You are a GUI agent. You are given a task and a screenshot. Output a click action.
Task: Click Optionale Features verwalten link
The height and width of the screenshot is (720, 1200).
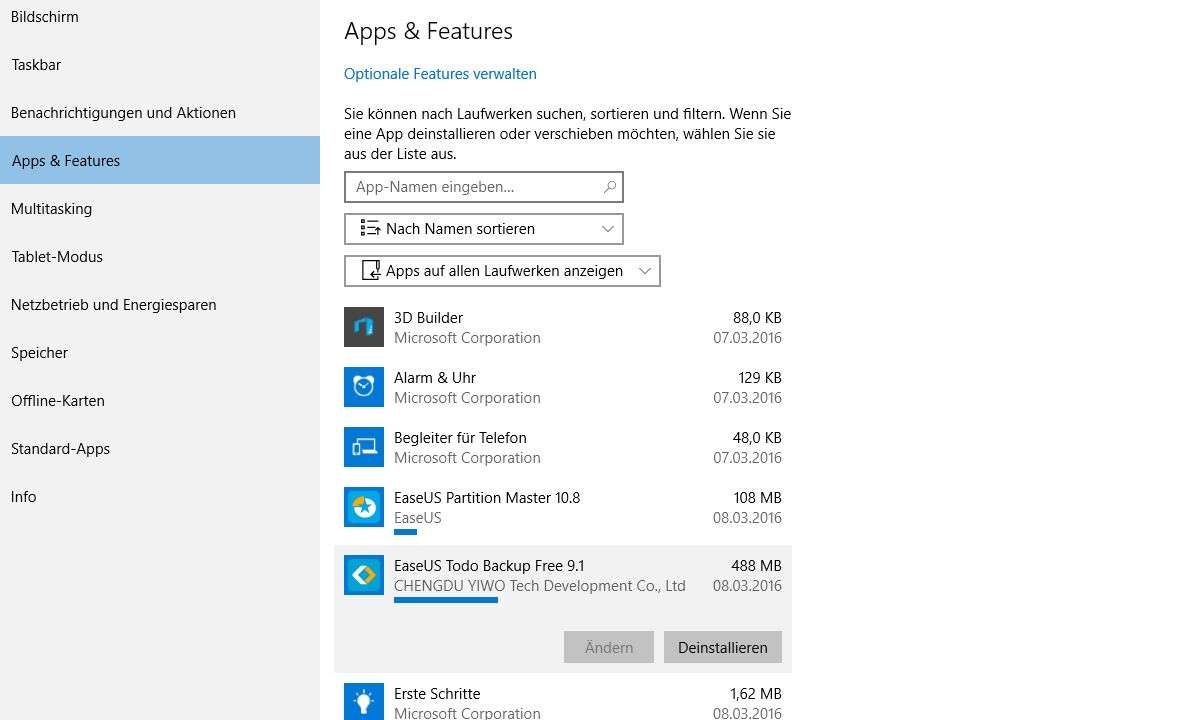point(440,74)
